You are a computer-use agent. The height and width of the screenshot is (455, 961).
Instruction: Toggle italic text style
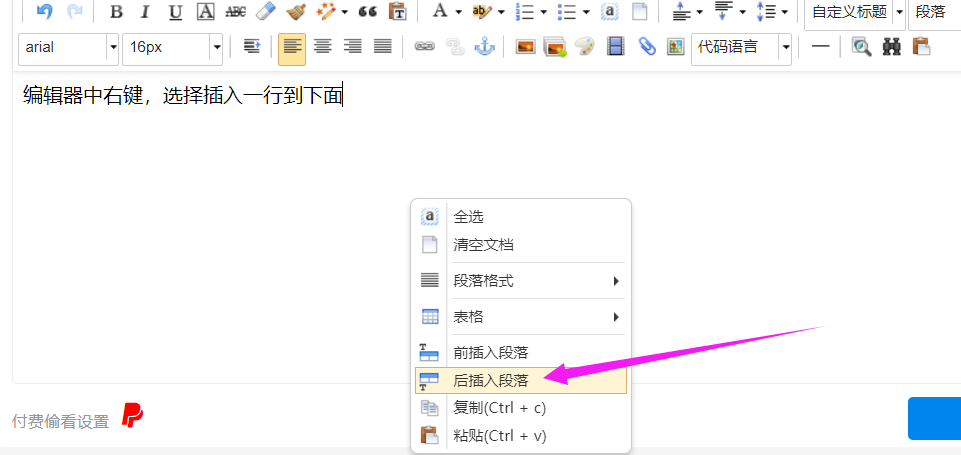click(x=145, y=12)
